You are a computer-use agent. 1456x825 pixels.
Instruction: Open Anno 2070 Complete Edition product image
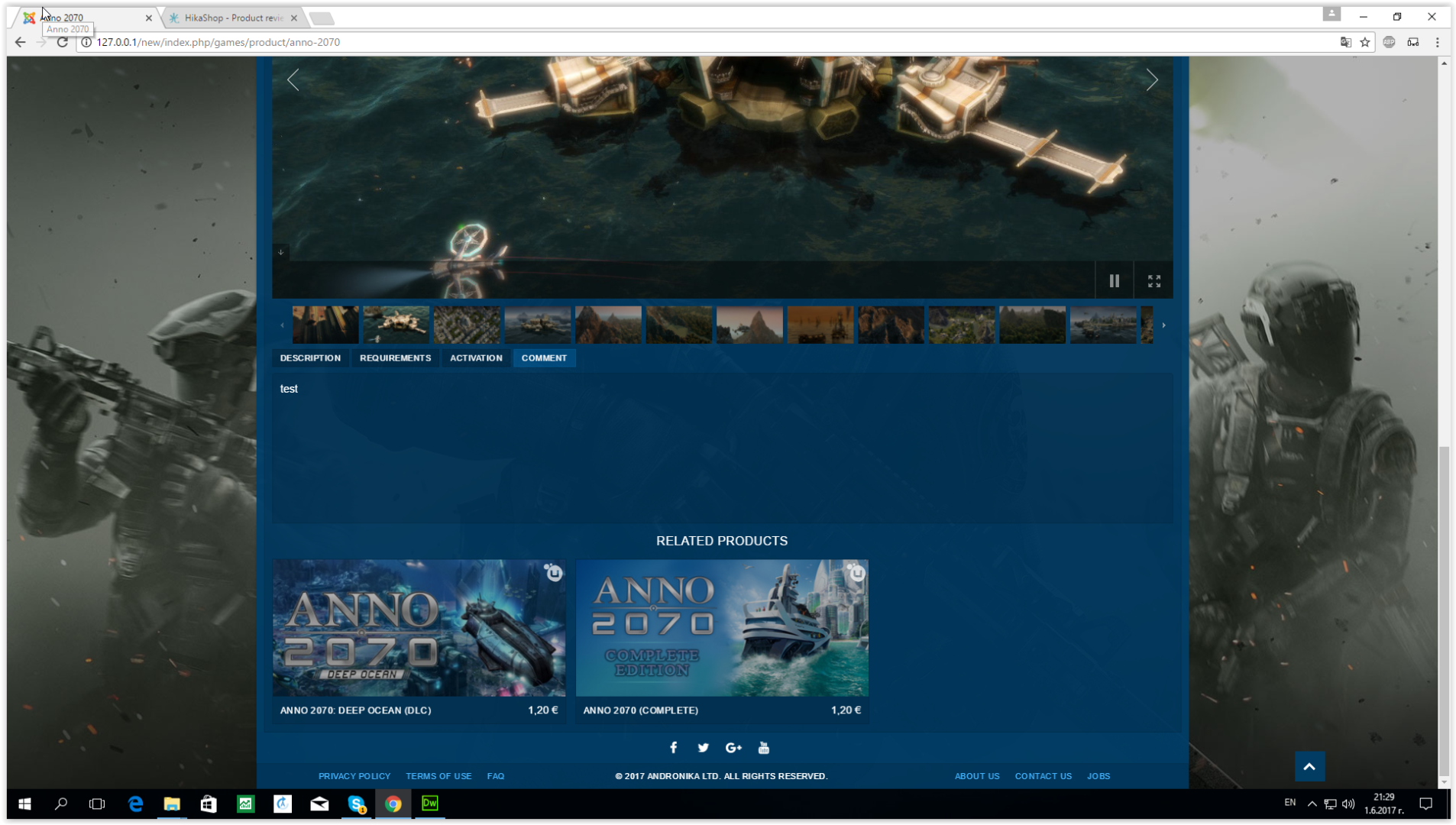(722, 628)
